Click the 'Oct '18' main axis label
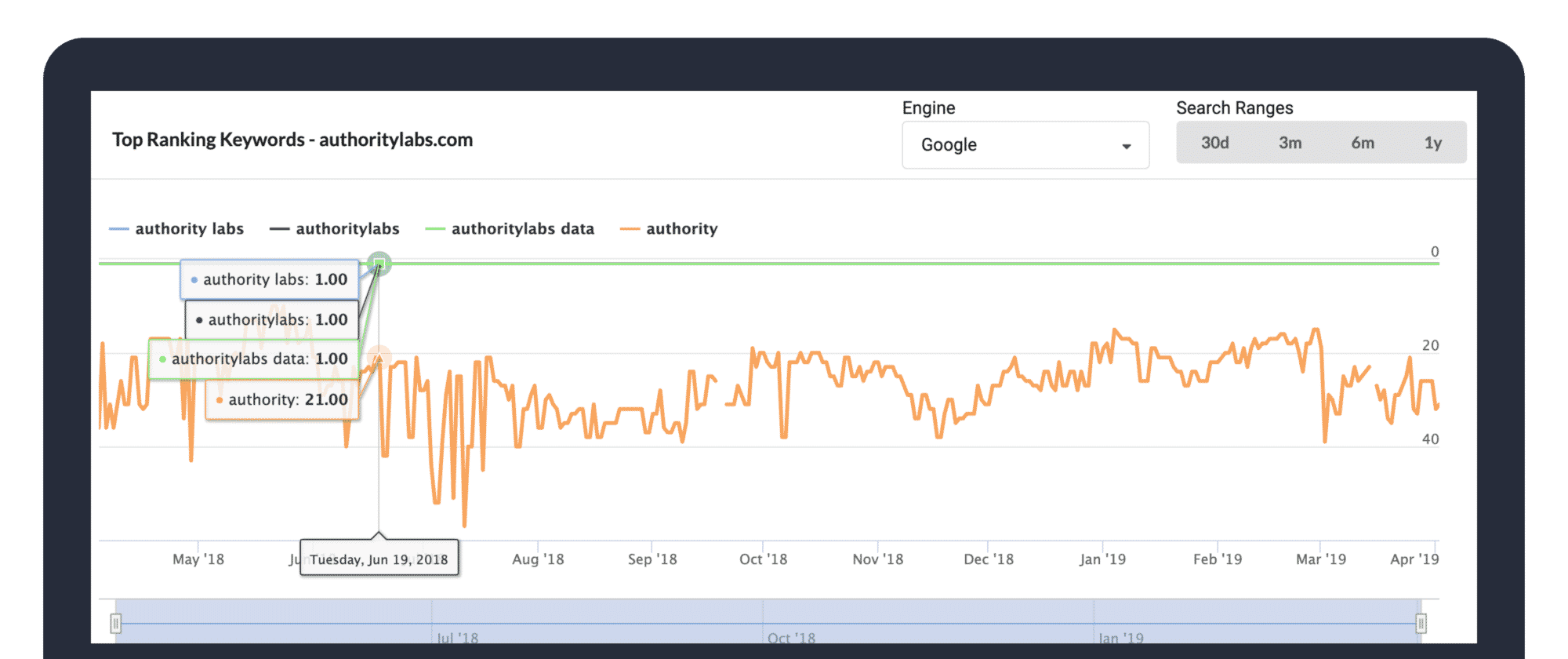The height and width of the screenshot is (659, 1568). click(x=763, y=559)
